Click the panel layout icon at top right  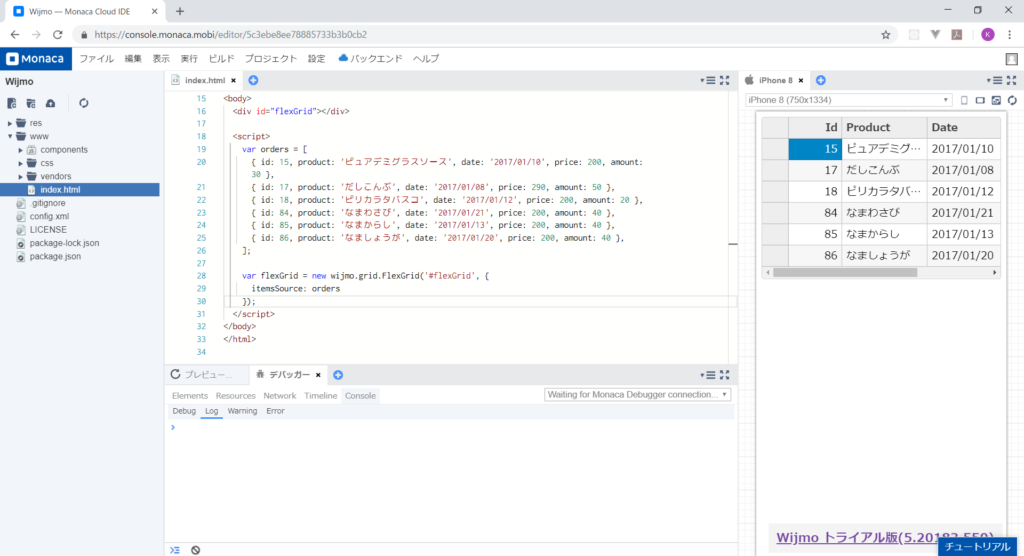1012,59
